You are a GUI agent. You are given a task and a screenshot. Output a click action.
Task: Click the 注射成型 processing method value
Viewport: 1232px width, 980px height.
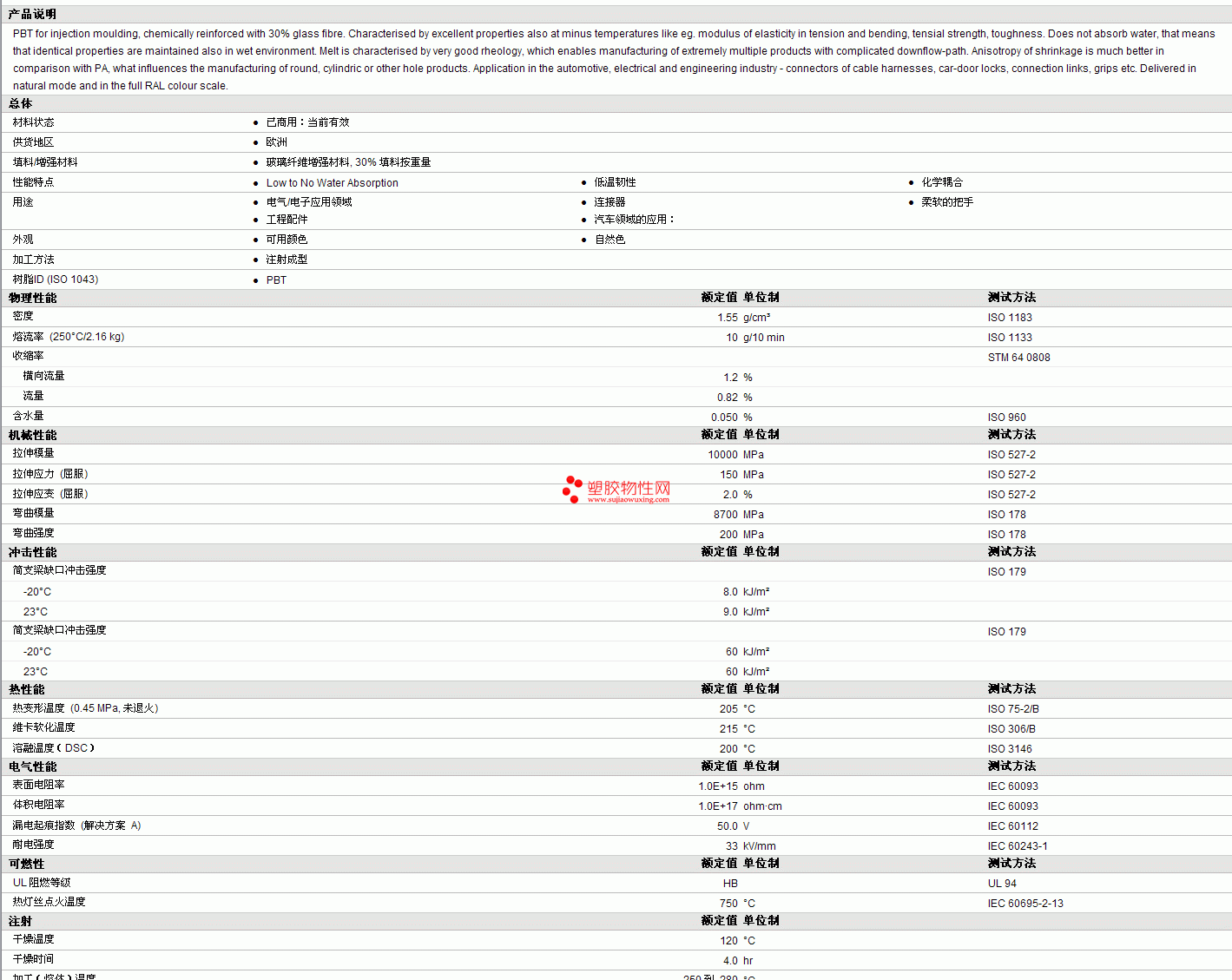pyautogui.click(x=287, y=260)
